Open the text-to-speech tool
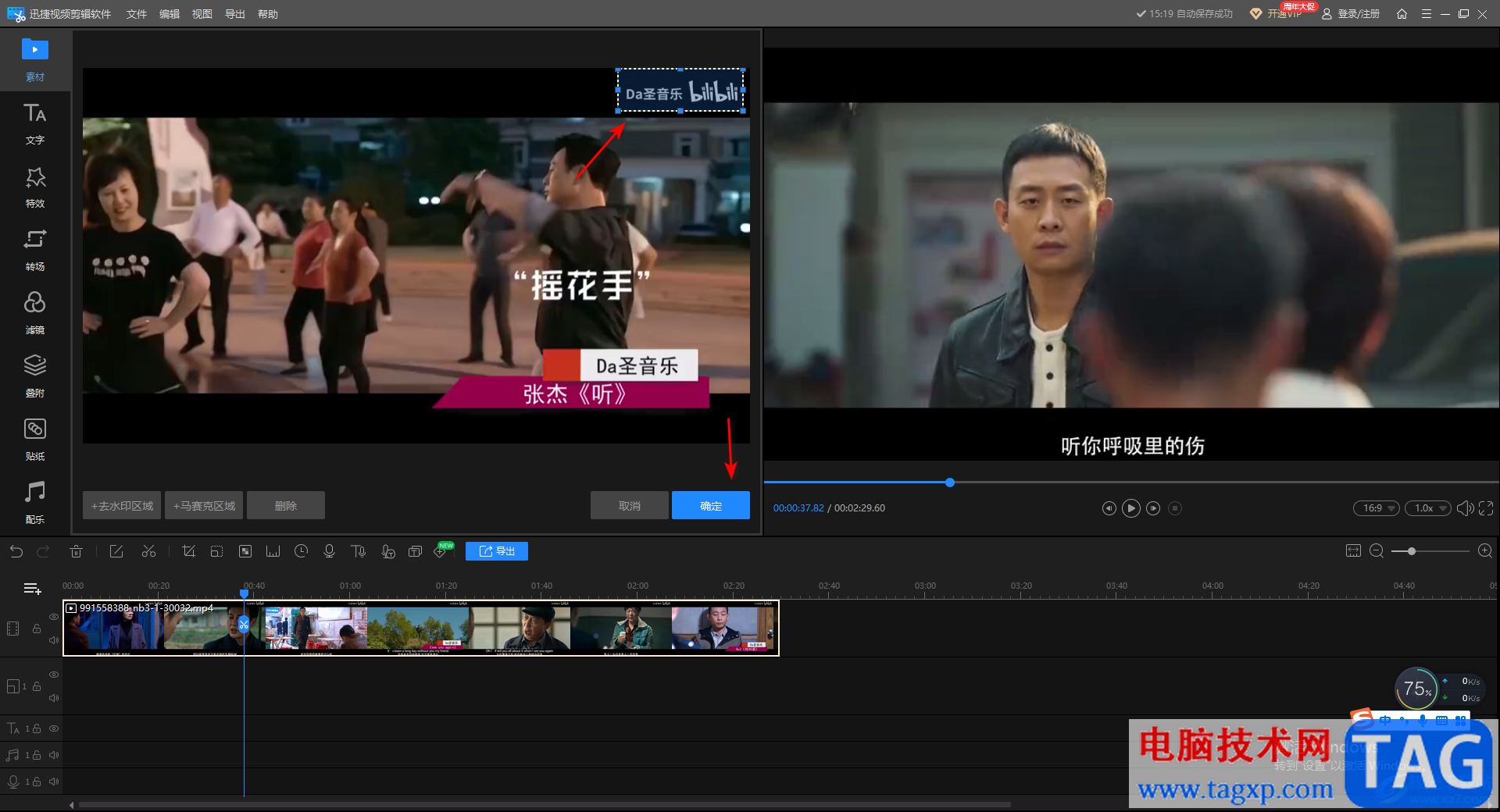The width and height of the screenshot is (1500, 812). 358,551
